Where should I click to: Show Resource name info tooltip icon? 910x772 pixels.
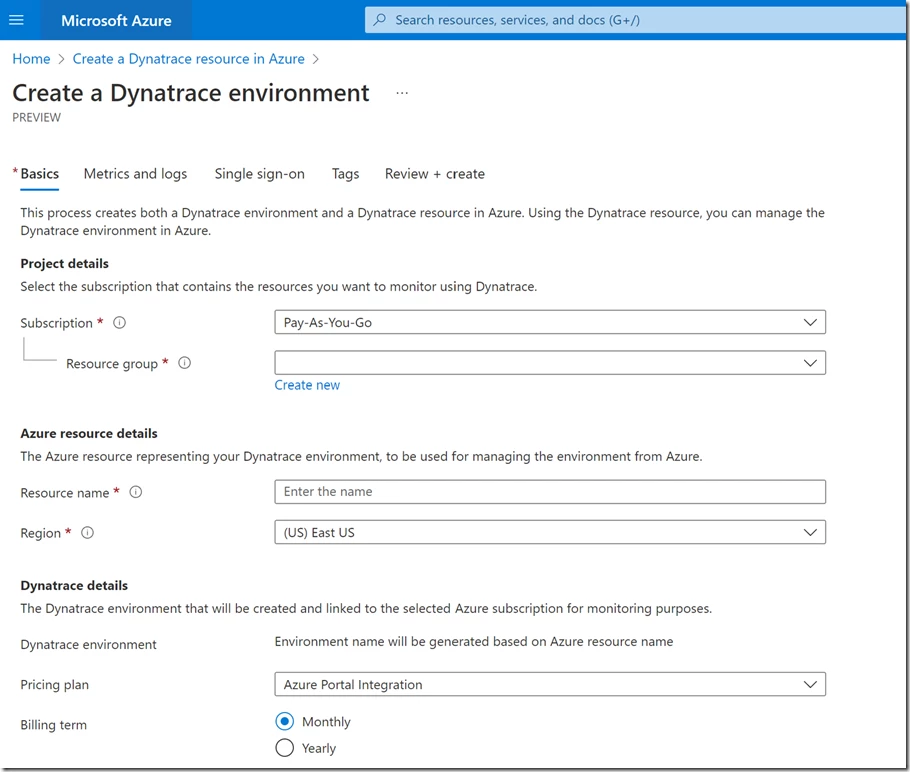pyautogui.click(x=136, y=492)
